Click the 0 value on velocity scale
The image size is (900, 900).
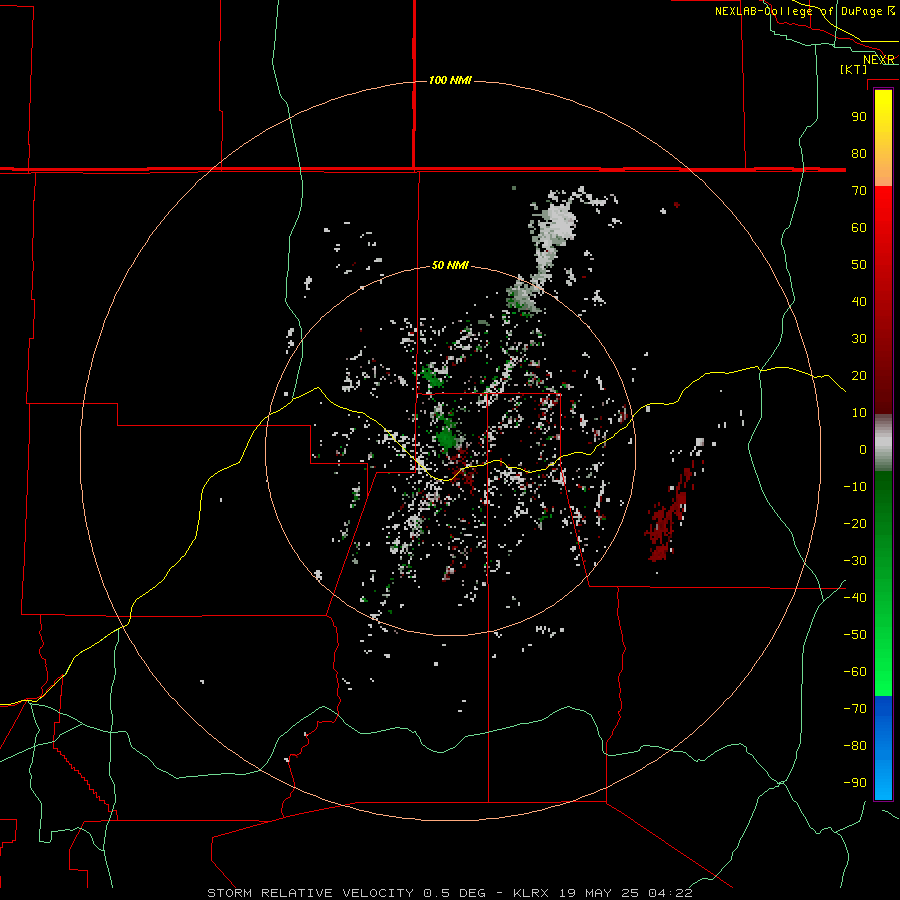tap(863, 449)
